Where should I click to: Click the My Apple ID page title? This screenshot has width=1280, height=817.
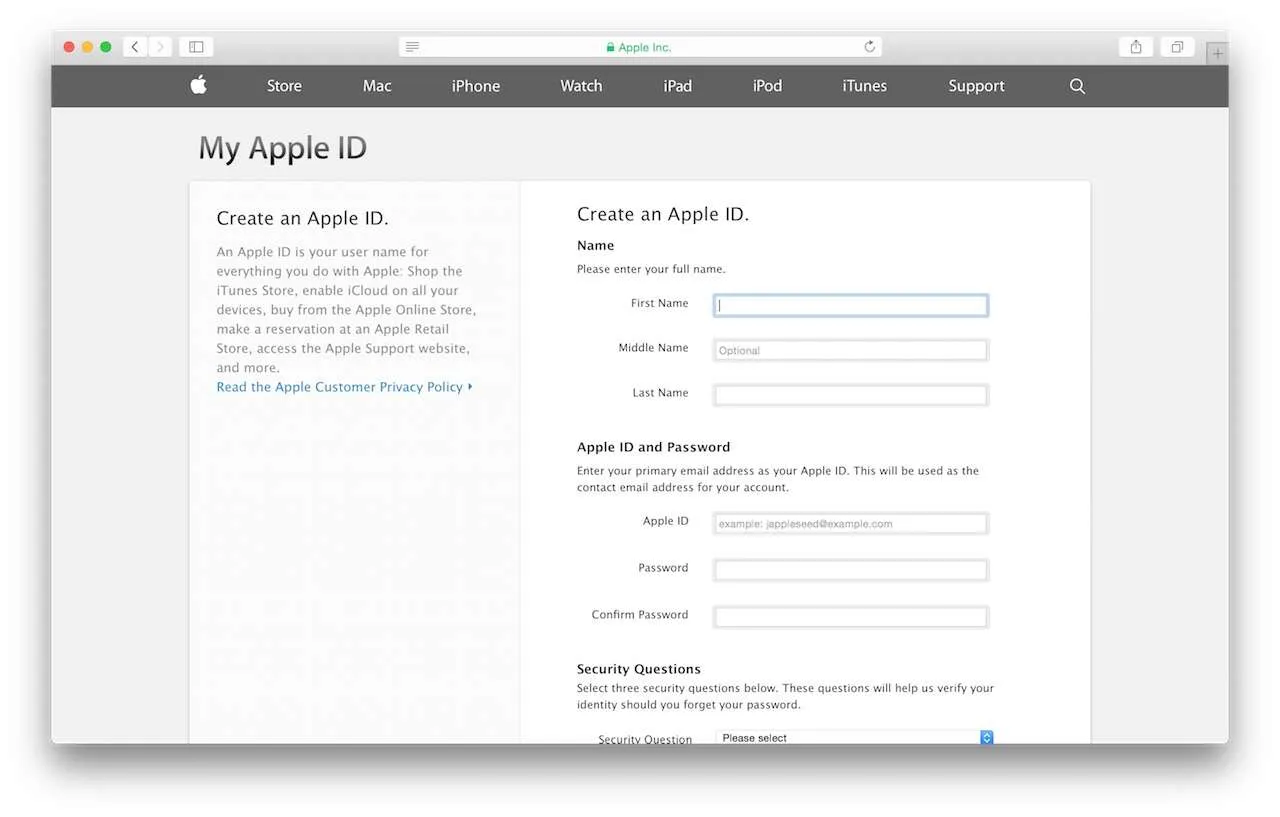(x=283, y=148)
